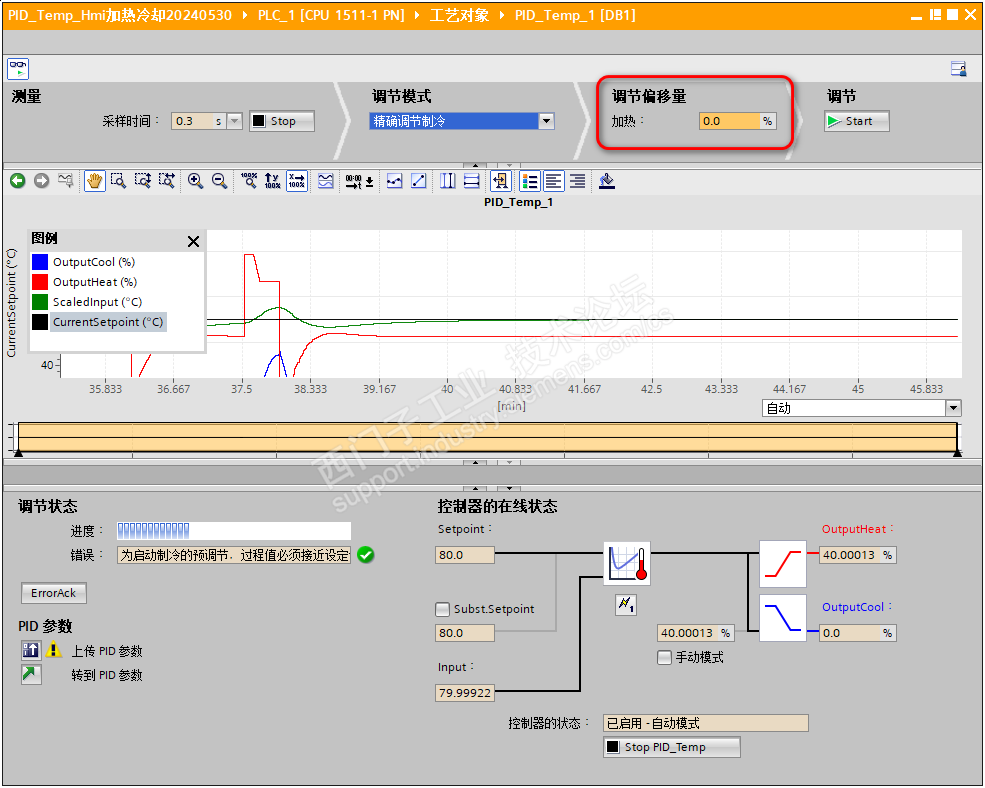Click the Start tuning button
This screenshot has height=788, width=985.
coord(856,121)
